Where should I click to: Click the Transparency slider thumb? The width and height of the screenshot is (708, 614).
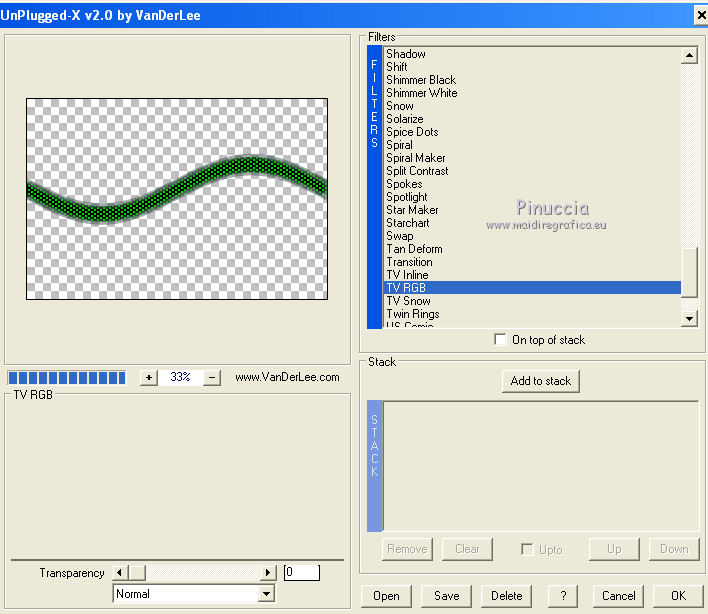click(x=137, y=572)
